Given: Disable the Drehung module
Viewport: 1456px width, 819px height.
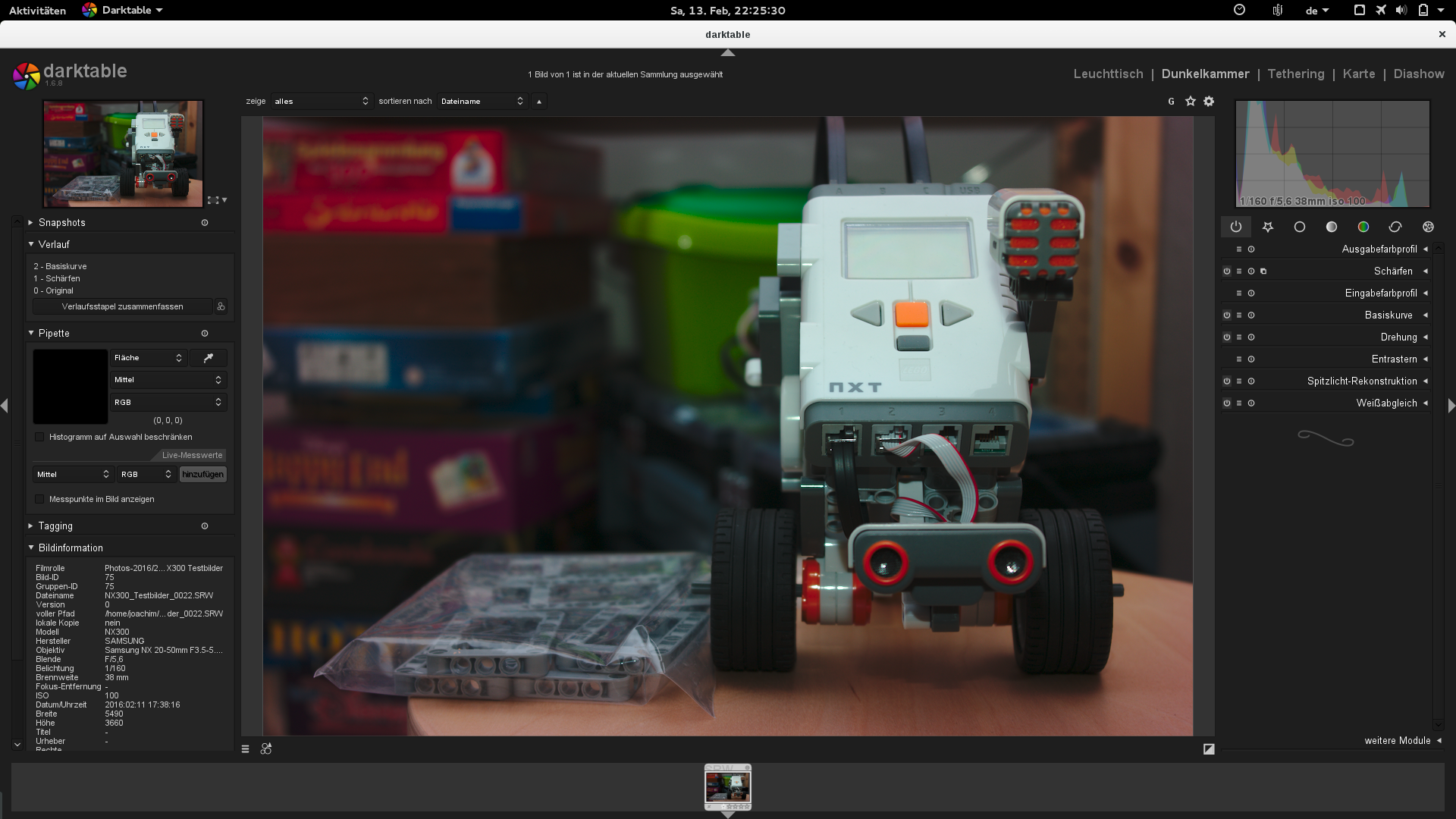Looking at the screenshot, I should pyautogui.click(x=1227, y=337).
